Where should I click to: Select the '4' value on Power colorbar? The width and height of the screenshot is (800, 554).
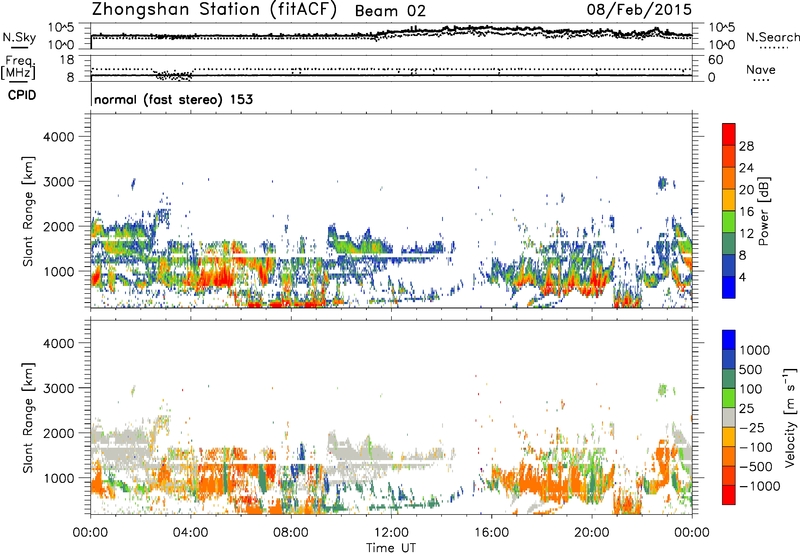[743, 277]
